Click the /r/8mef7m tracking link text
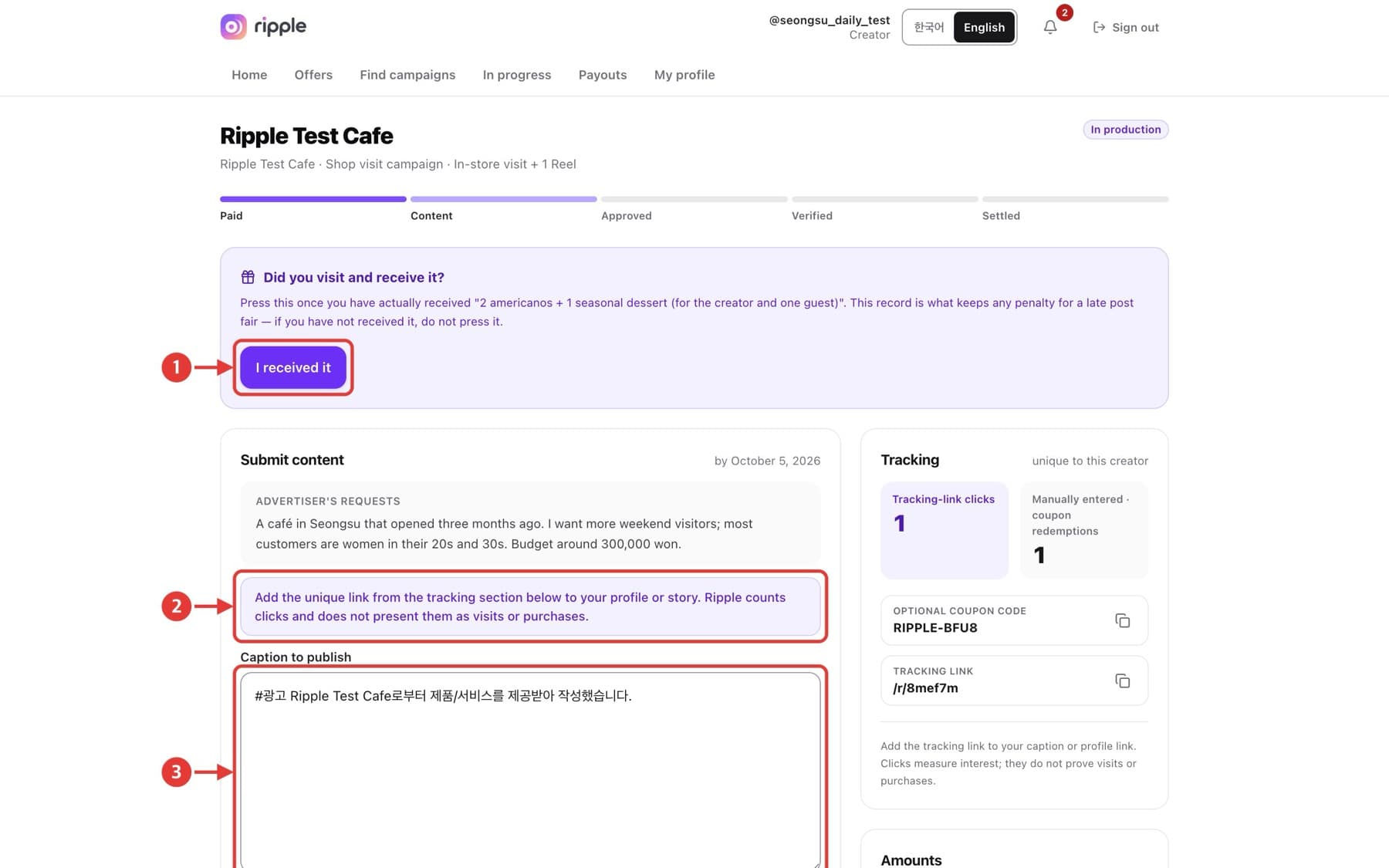Screen dimensions: 1389x868 pos(925,688)
